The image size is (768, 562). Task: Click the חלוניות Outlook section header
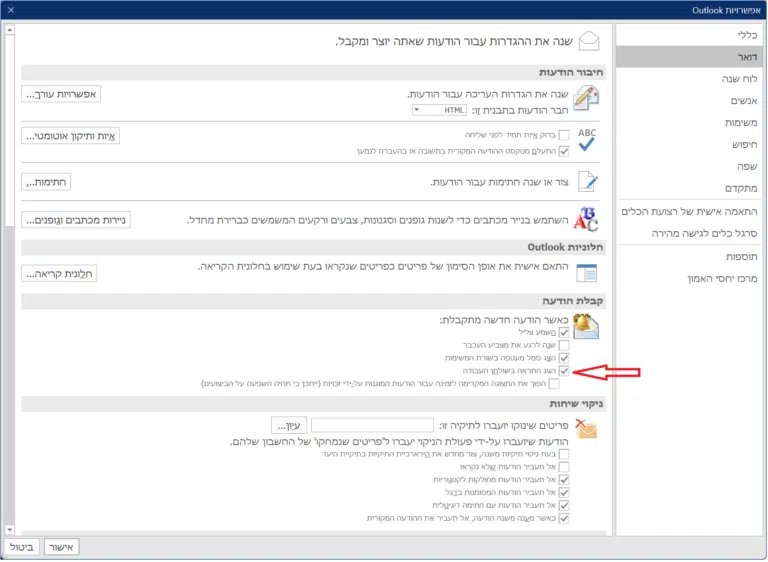pos(313,247)
